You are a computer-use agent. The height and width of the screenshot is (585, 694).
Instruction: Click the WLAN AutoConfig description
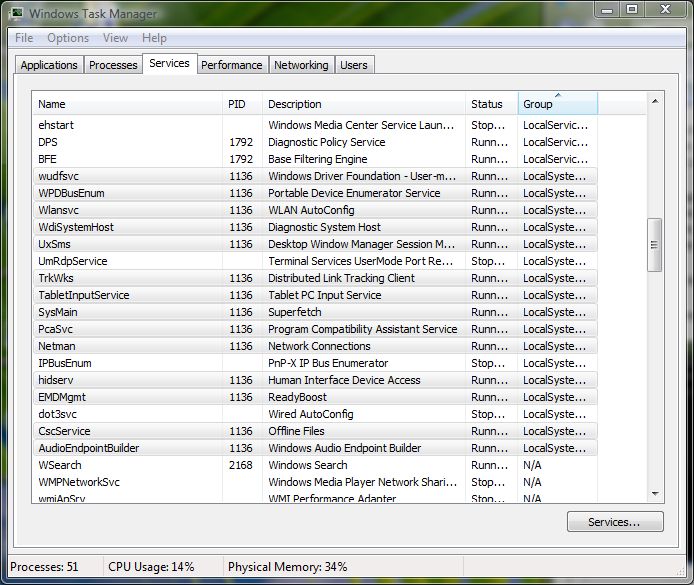tap(311, 210)
